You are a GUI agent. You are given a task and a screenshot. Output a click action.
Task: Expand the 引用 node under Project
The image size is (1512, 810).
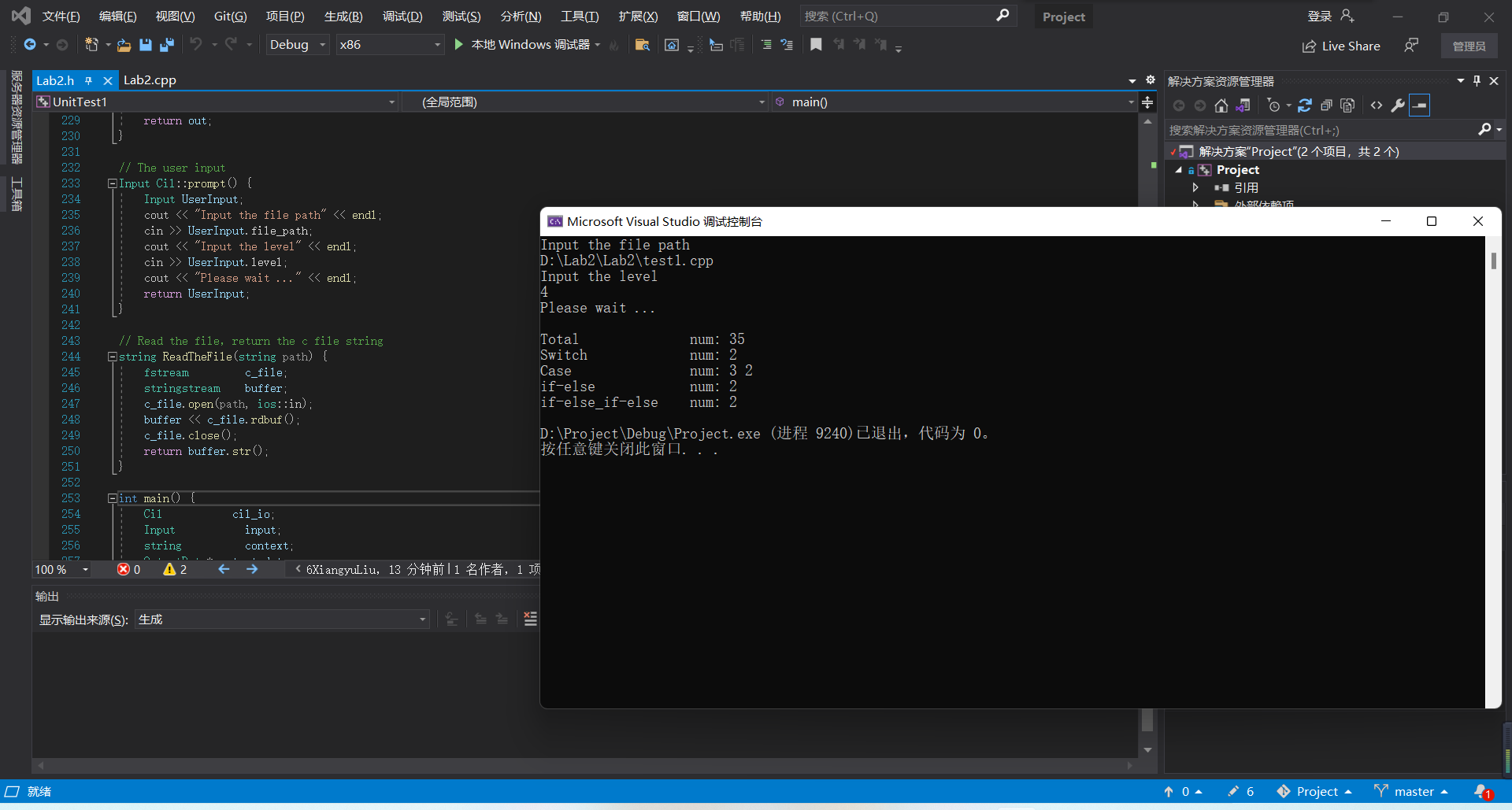(x=1195, y=187)
